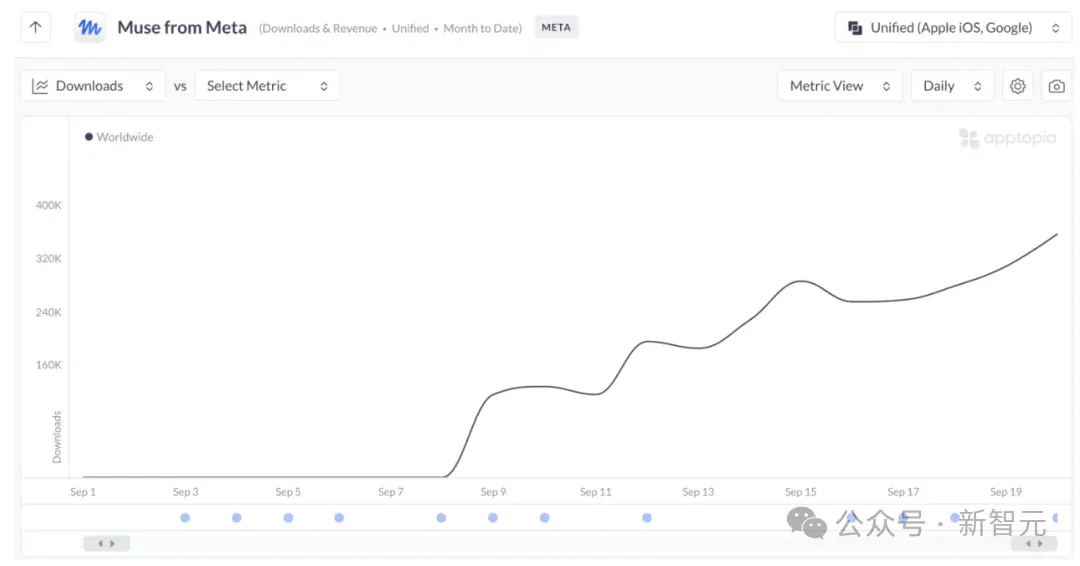Open chart settings gear icon
This screenshot has height=566, width=1080.
1017,86
